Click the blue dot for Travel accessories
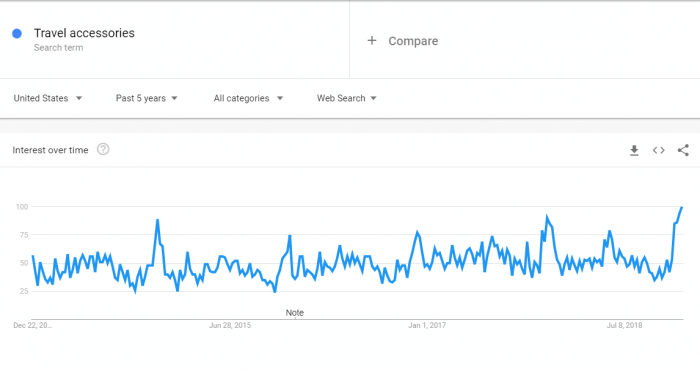The width and height of the screenshot is (700, 370). [17, 33]
